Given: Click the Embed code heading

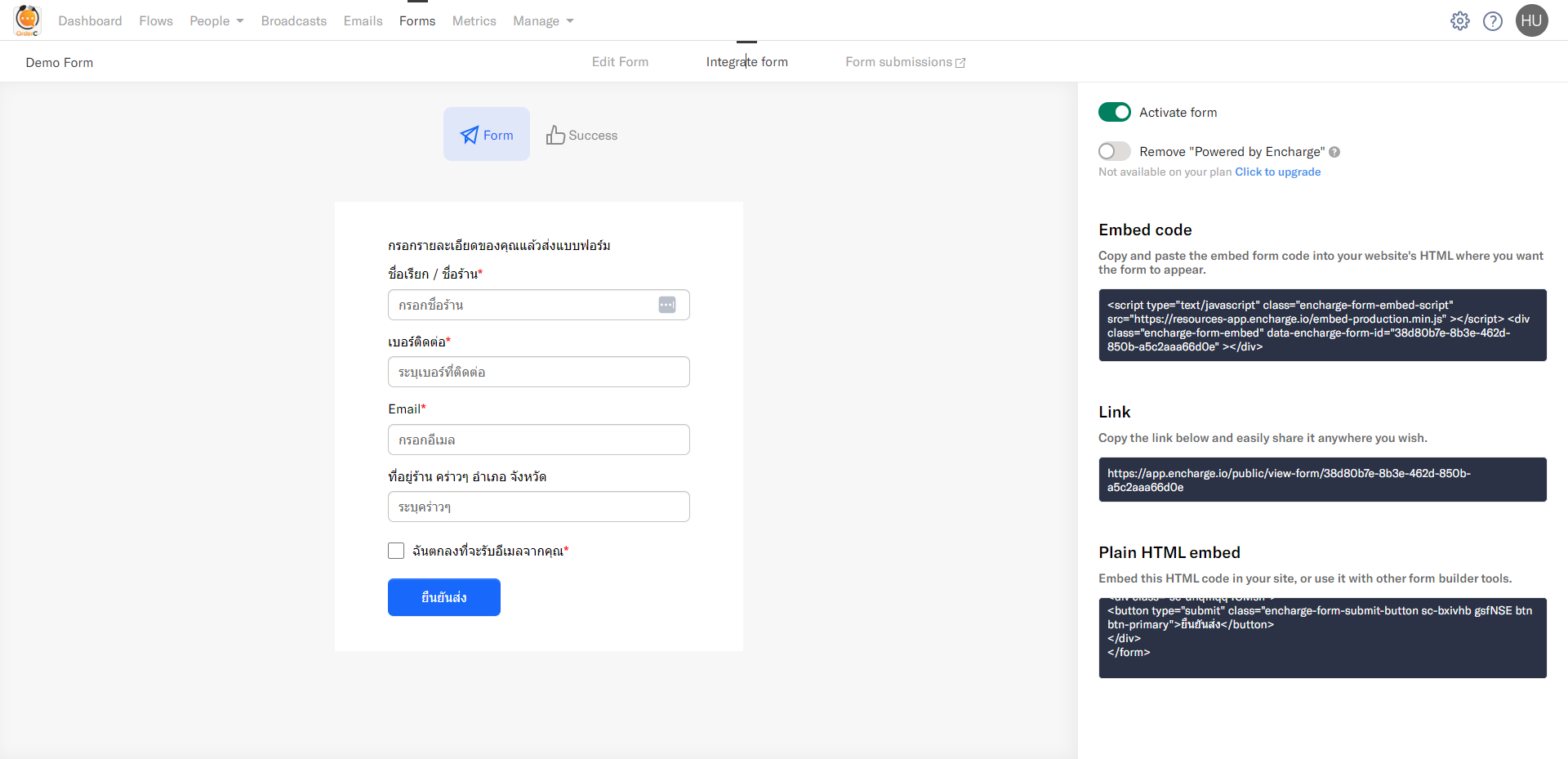Looking at the screenshot, I should click(x=1146, y=230).
